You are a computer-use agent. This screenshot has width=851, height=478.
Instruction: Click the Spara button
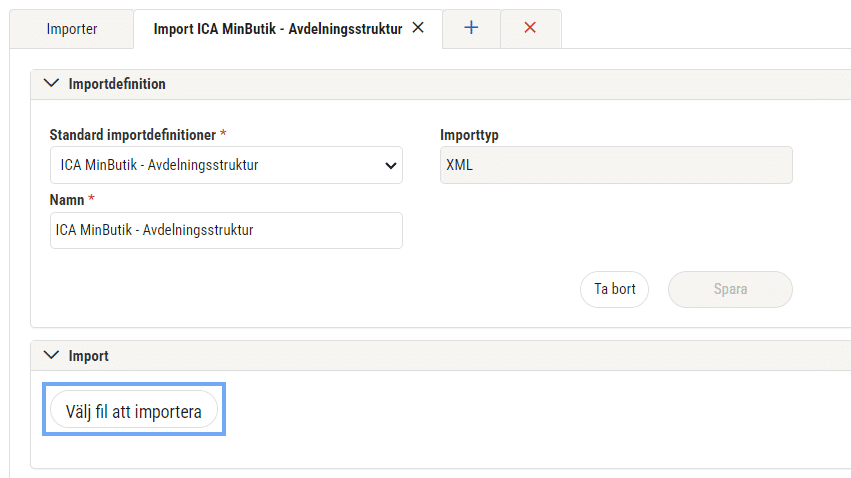730,289
